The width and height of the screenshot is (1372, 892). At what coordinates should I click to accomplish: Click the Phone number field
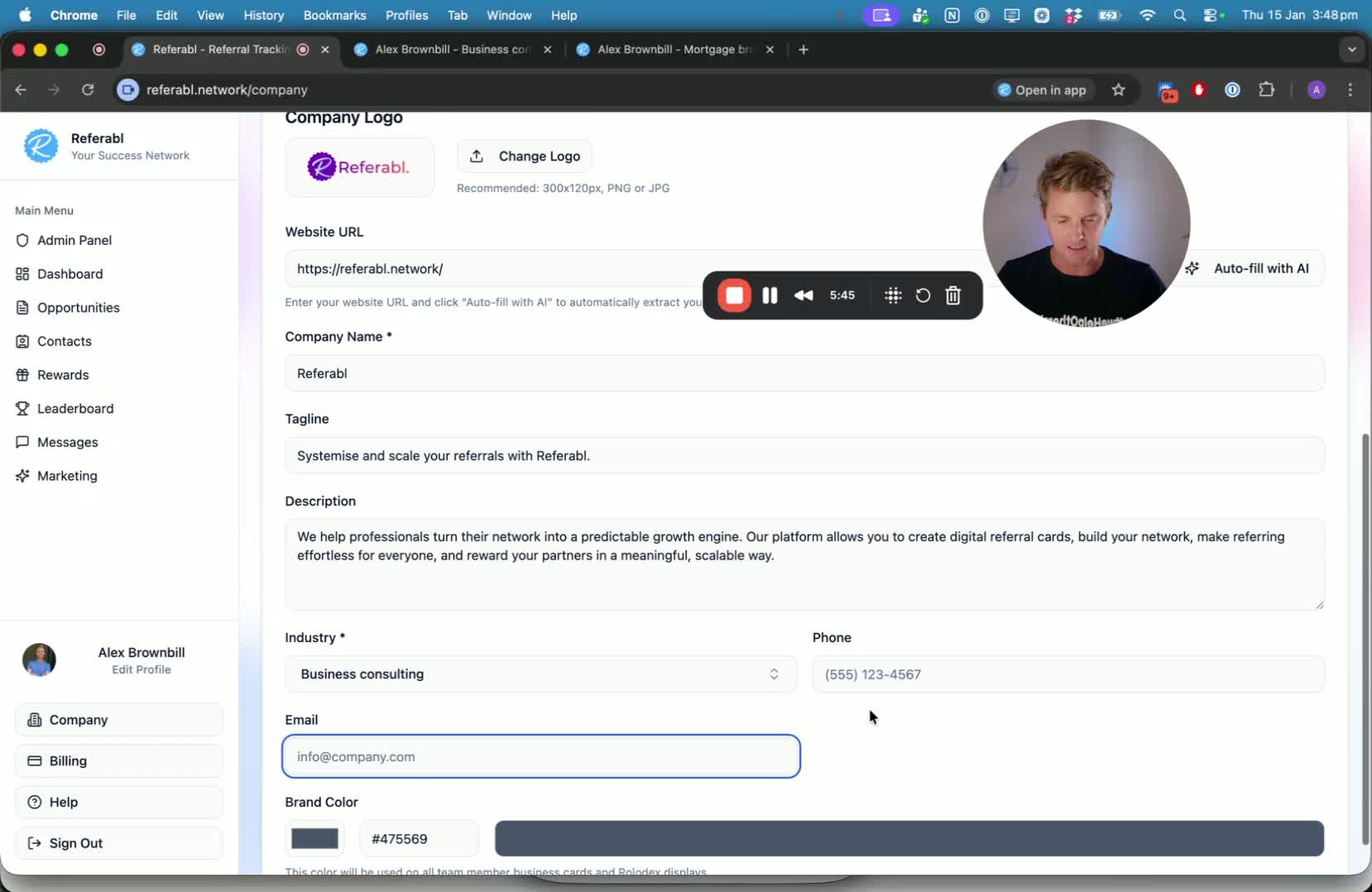coord(1068,674)
